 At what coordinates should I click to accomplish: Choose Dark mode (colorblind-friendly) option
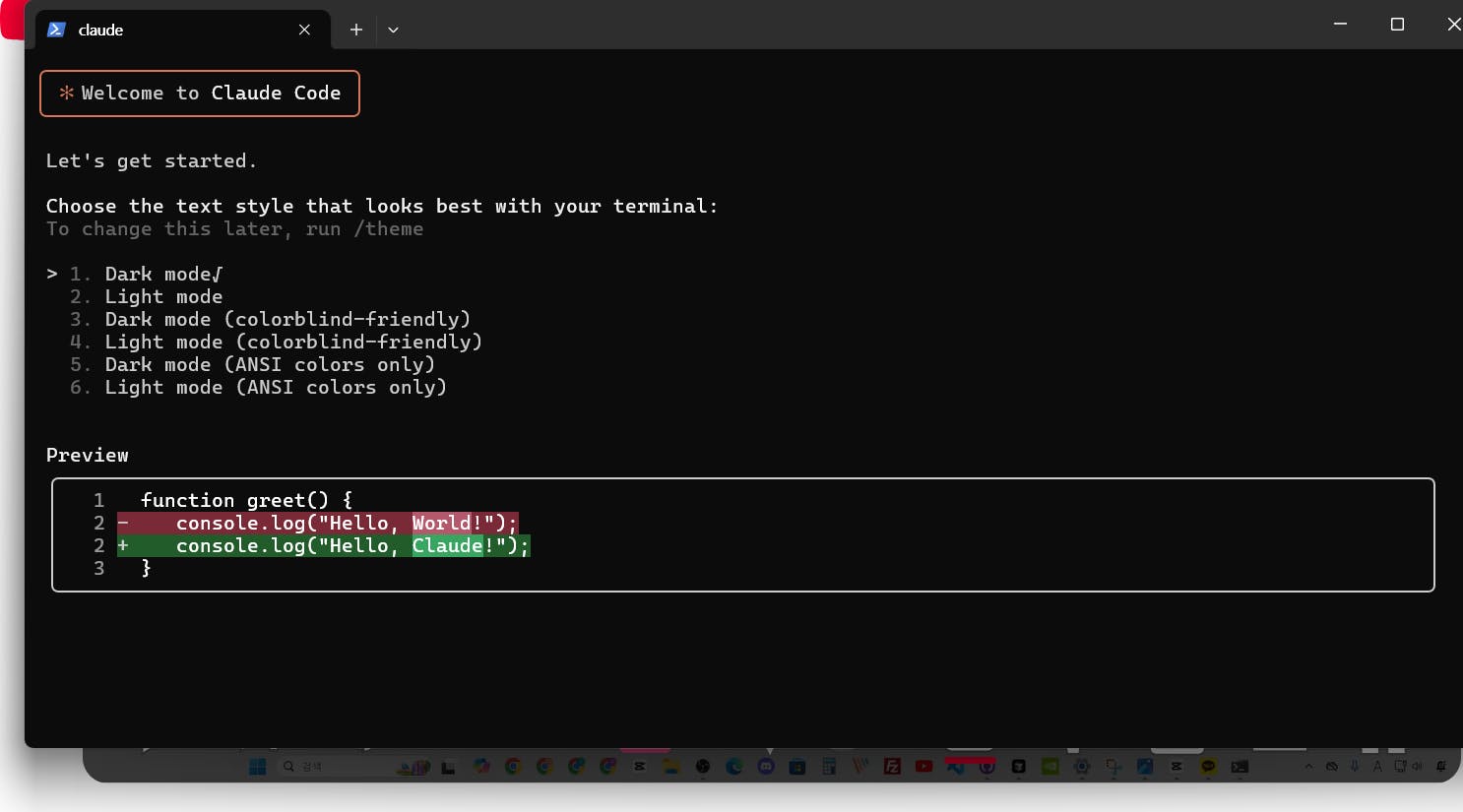pyautogui.click(x=270, y=319)
